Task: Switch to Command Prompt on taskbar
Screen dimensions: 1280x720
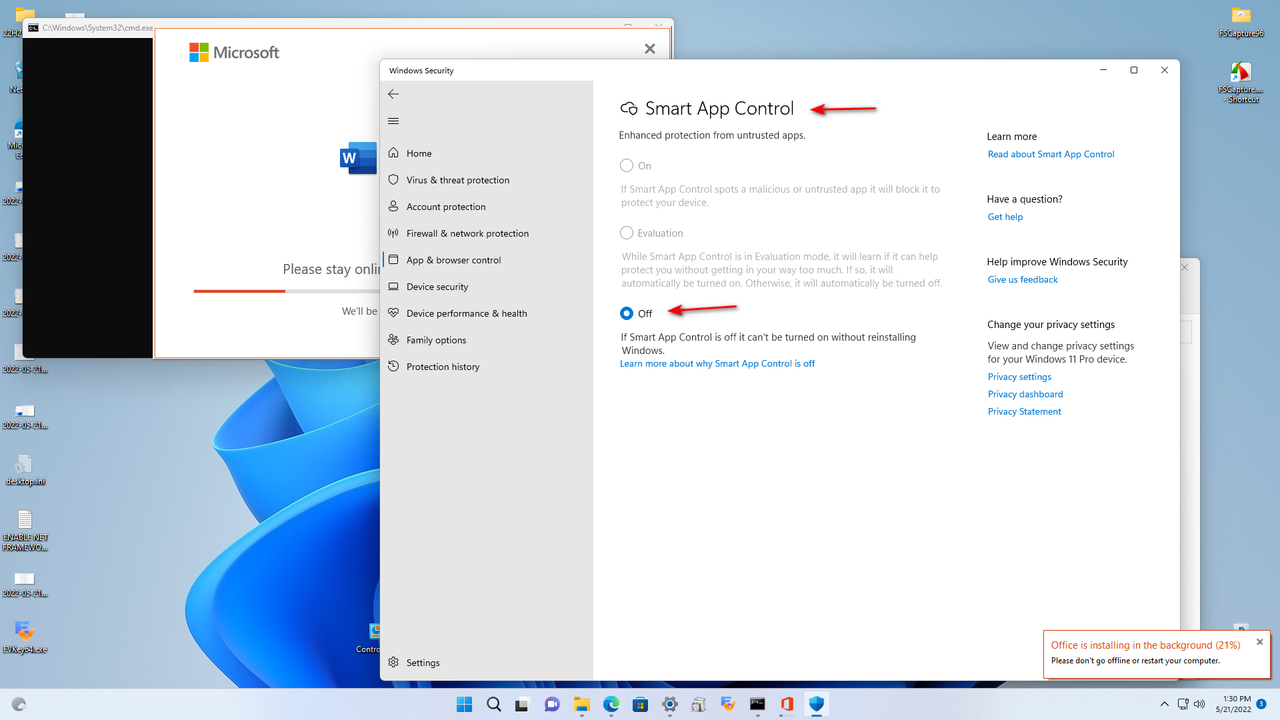Action: click(758, 704)
